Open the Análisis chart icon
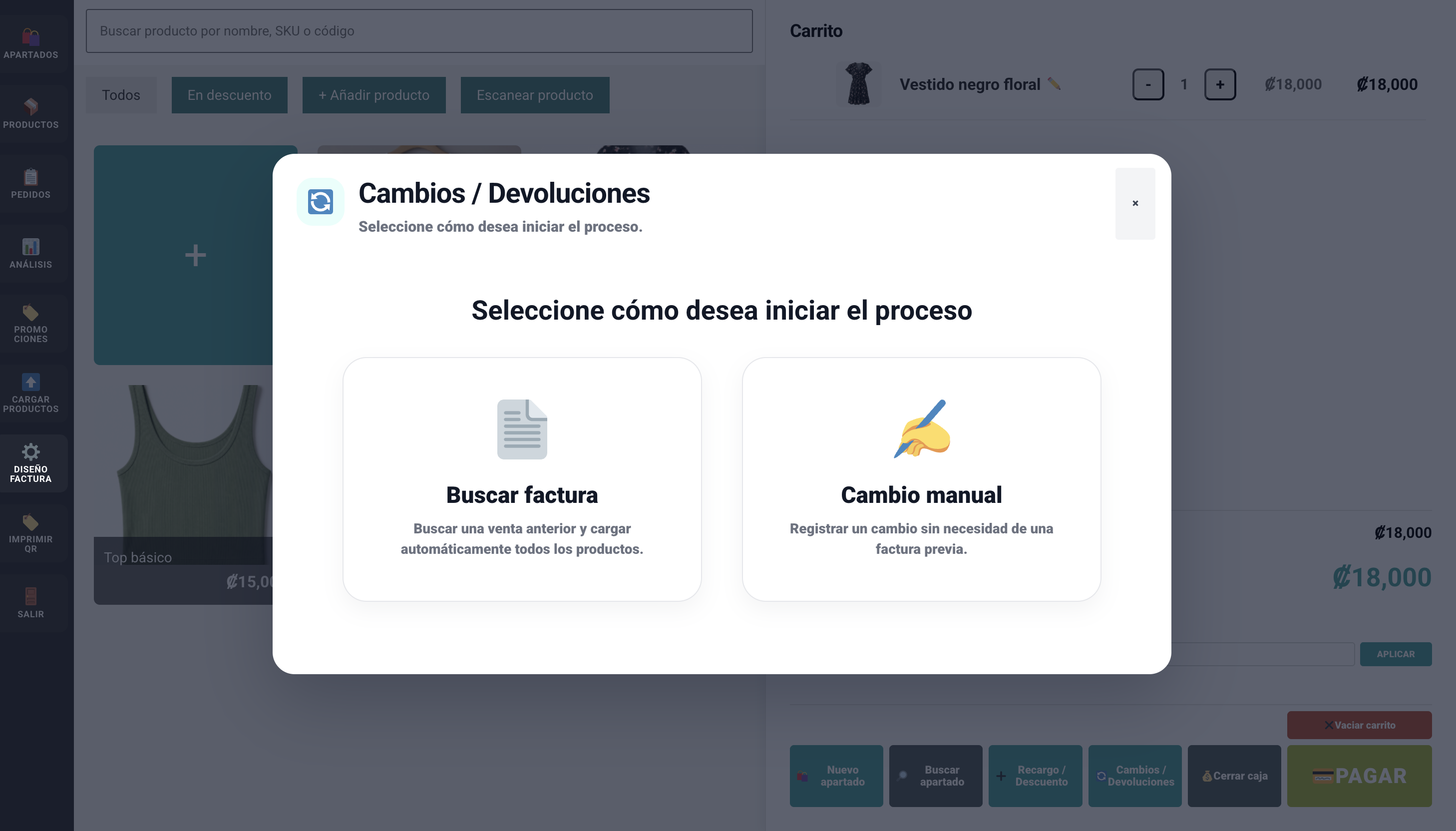Image resolution: width=1456 pixels, height=831 pixels. pos(31,247)
